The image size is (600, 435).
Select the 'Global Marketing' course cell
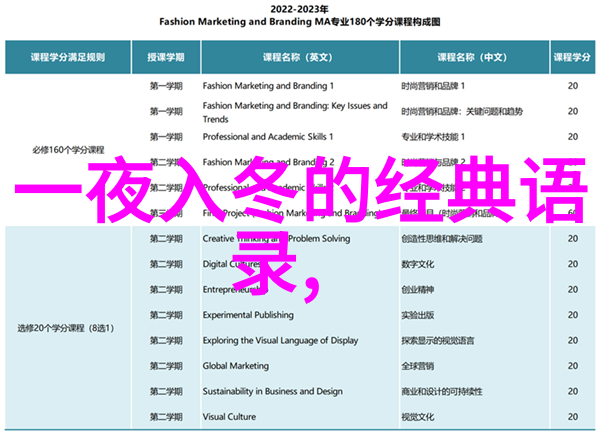[x=236, y=366]
